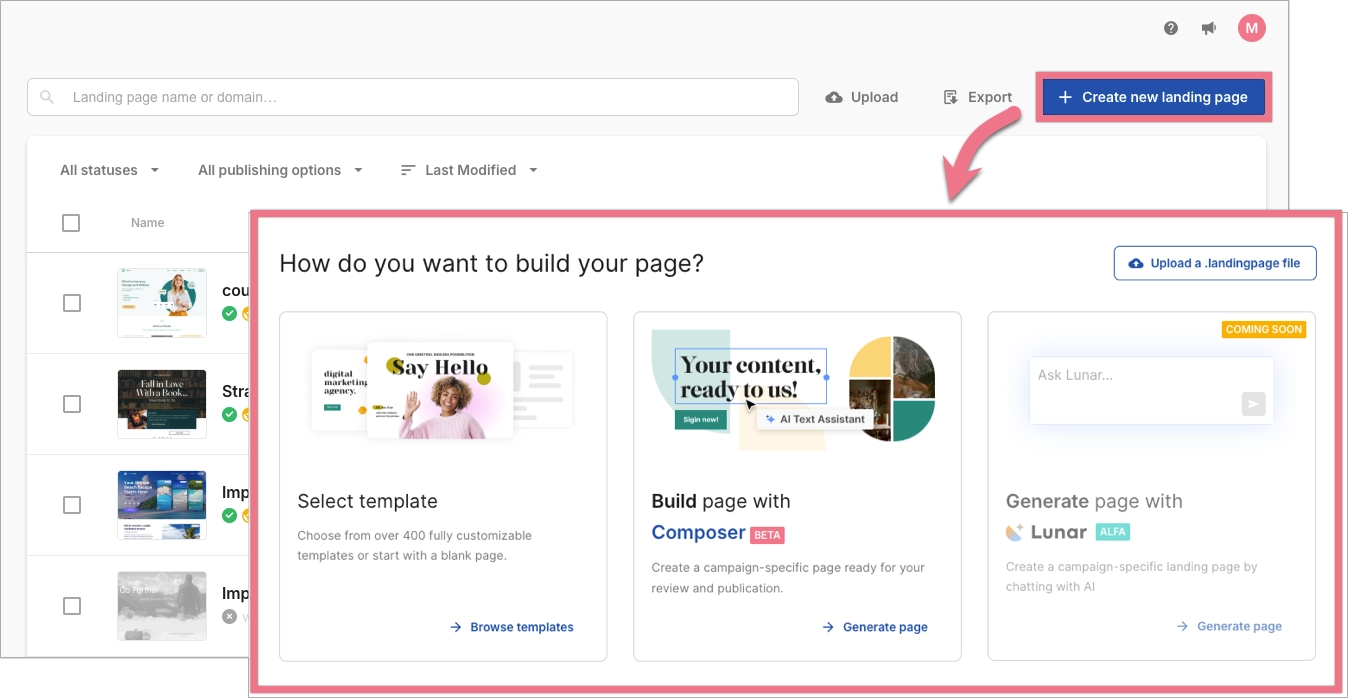1348x698 pixels.
Task: Open the "M" profile avatar menu
Action: coord(1251,28)
